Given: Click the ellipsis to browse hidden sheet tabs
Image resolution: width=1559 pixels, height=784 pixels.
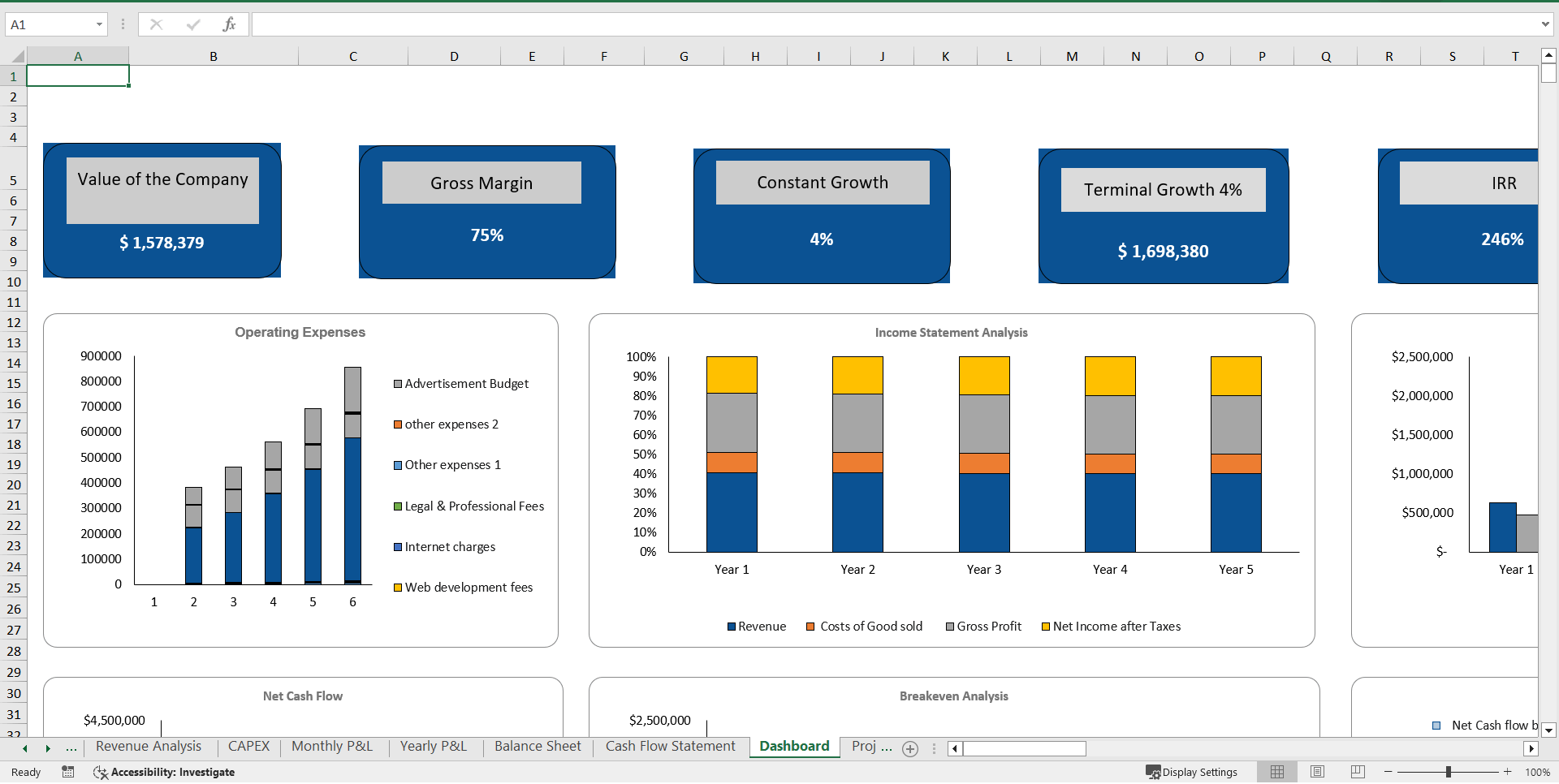Looking at the screenshot, I should click(x=71, y=748).
